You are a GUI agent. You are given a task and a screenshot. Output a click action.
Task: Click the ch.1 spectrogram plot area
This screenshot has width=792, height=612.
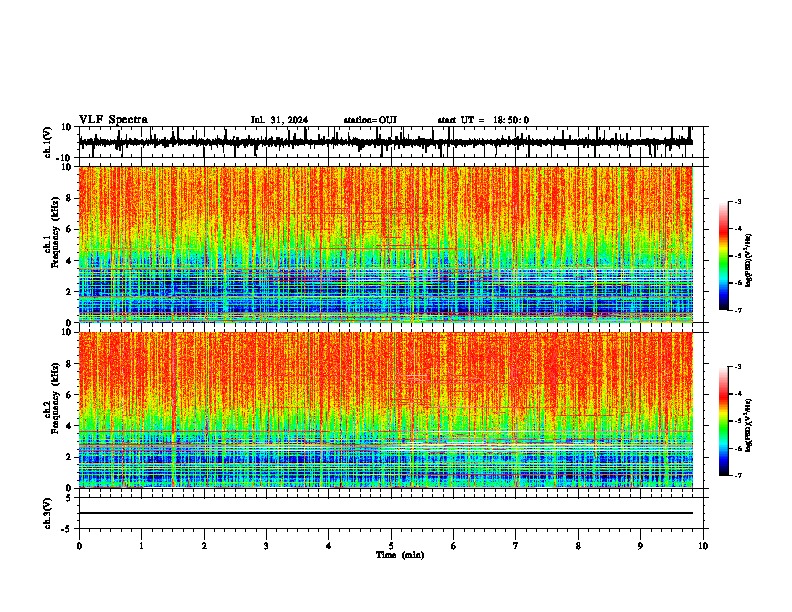tap(385, 244)
